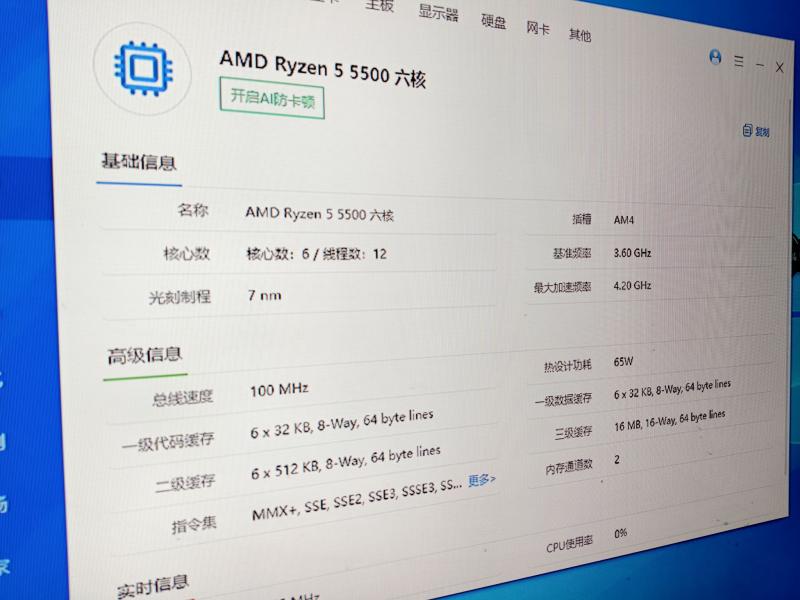Click the CPU使用率 0% value
The image size is (800, 600).
point(621,533)
